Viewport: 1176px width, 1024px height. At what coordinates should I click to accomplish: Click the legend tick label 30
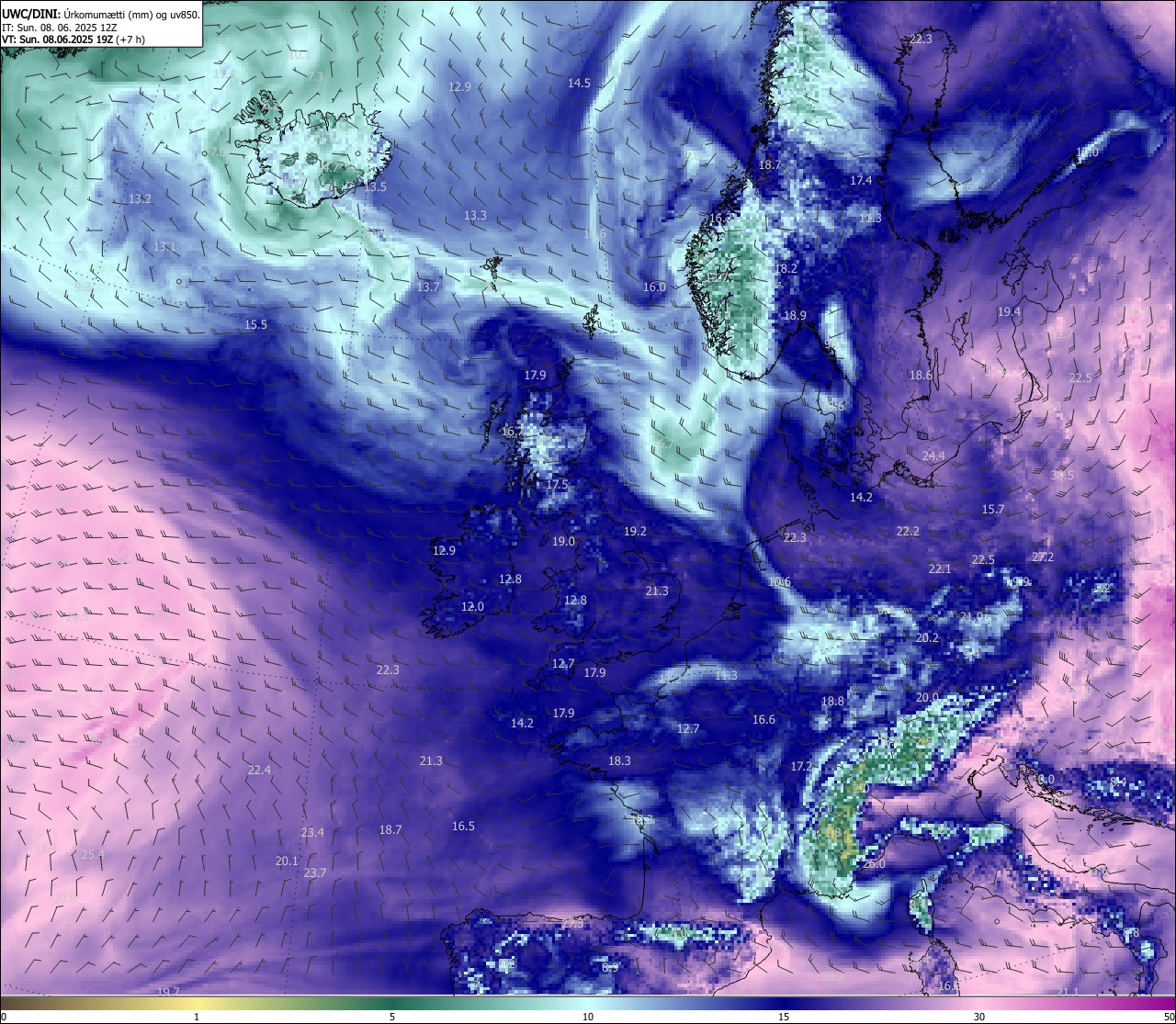point(979,1017)
